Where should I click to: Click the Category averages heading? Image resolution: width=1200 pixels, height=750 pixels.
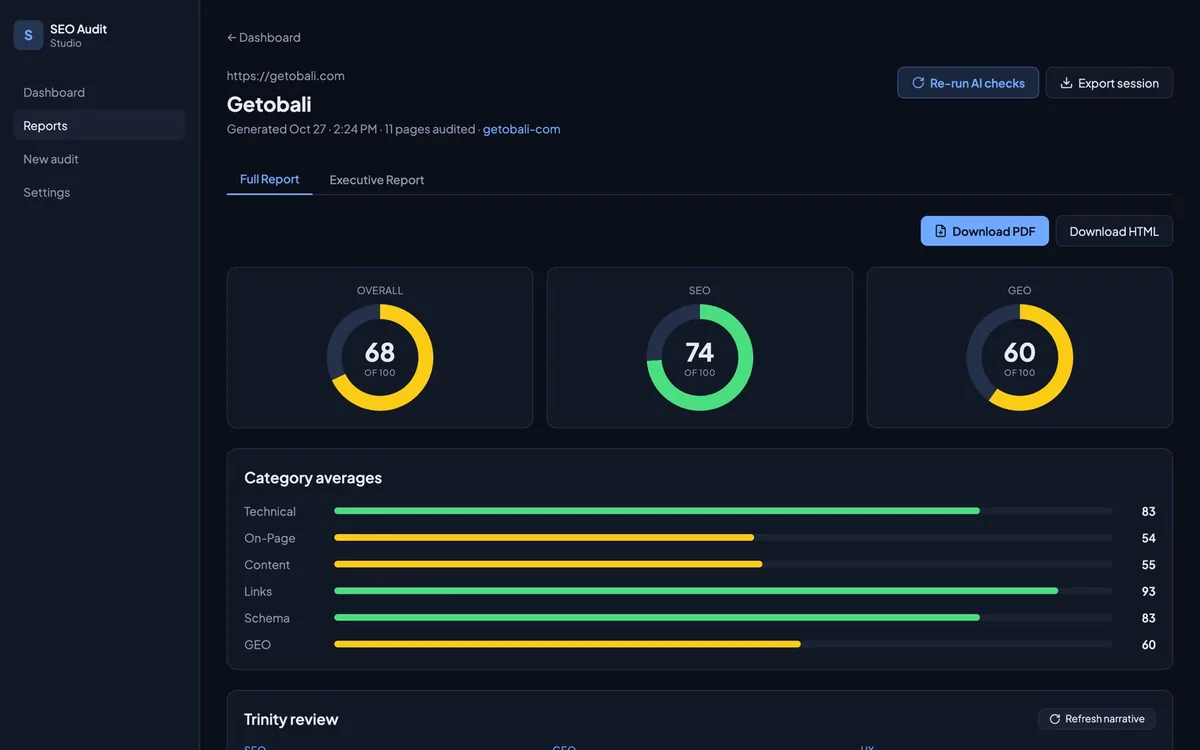[313, 478]
